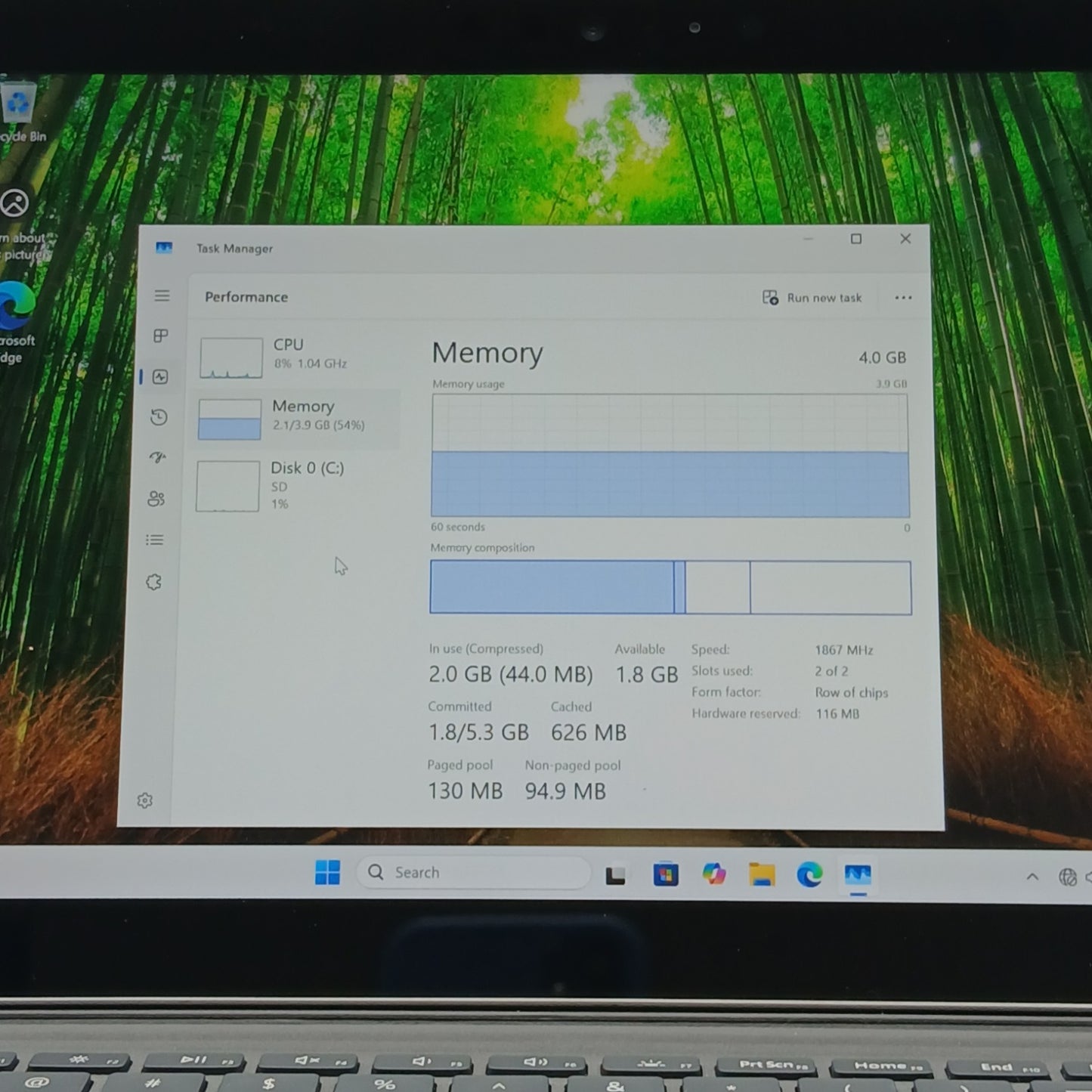Open the Startup apps page

point(157,457)
